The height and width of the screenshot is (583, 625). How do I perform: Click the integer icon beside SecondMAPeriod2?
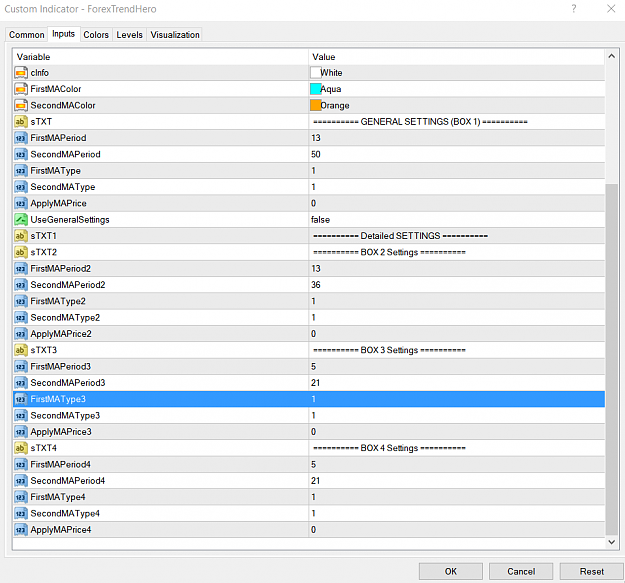click(x=21, y=285)
